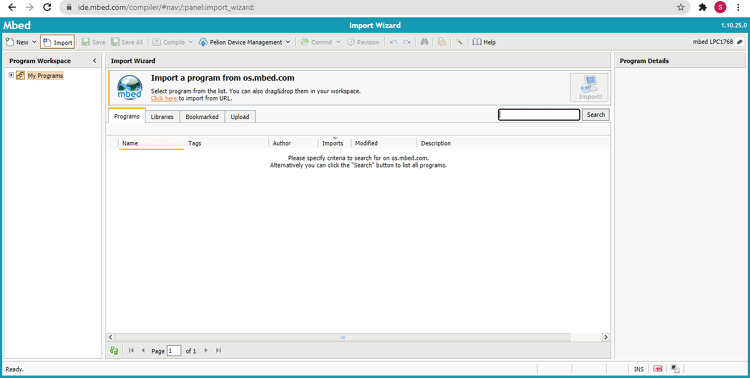750x378 pixels.
Task: Go to the last page
Action: click(218, 351)
